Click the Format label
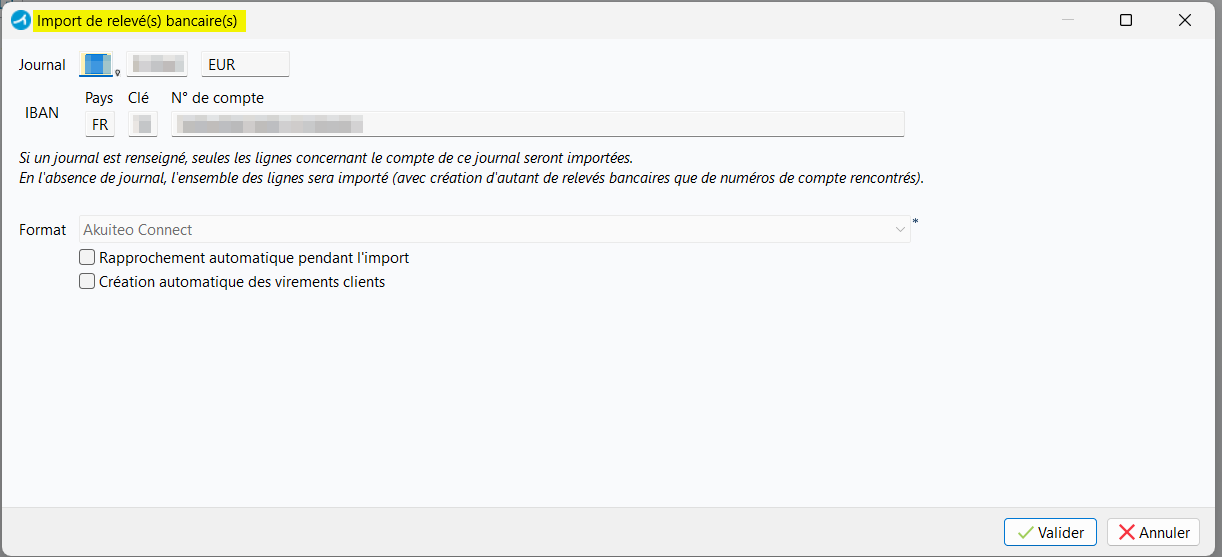 click(x=43, y=230)
